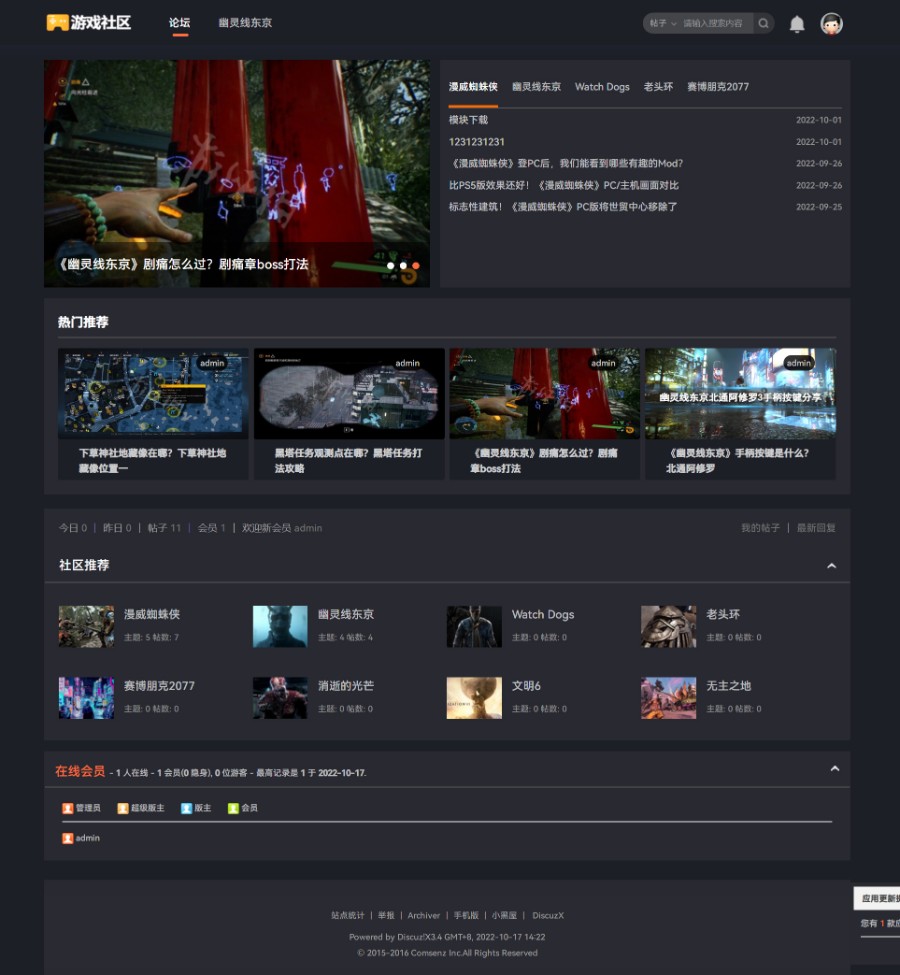The height and width of the screenshot is (975, 900).
Task: Select the 赛博朋克2077 news tab
Action: coord(718,87)
